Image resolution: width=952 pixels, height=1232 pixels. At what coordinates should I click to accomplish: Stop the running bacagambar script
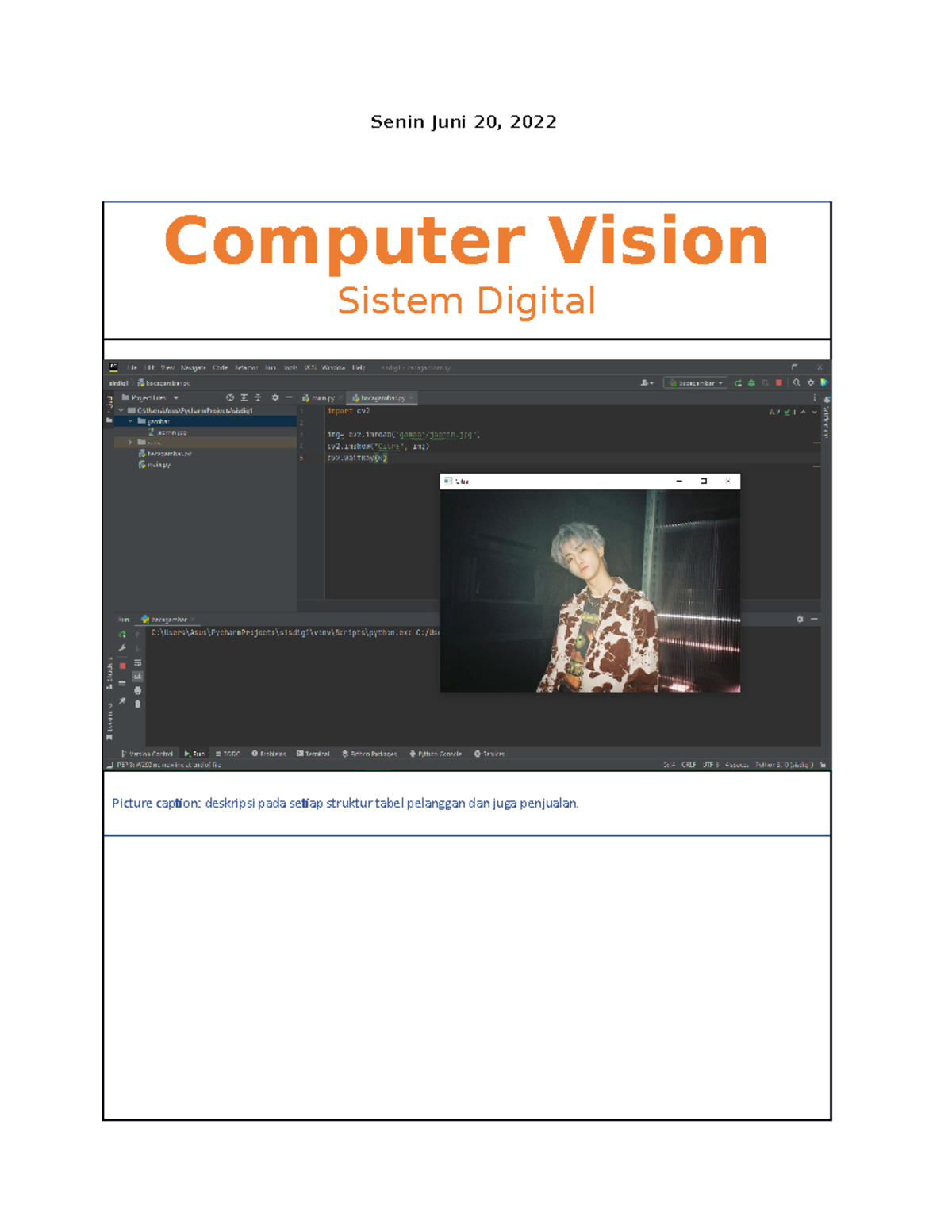[x=123, y=666]
